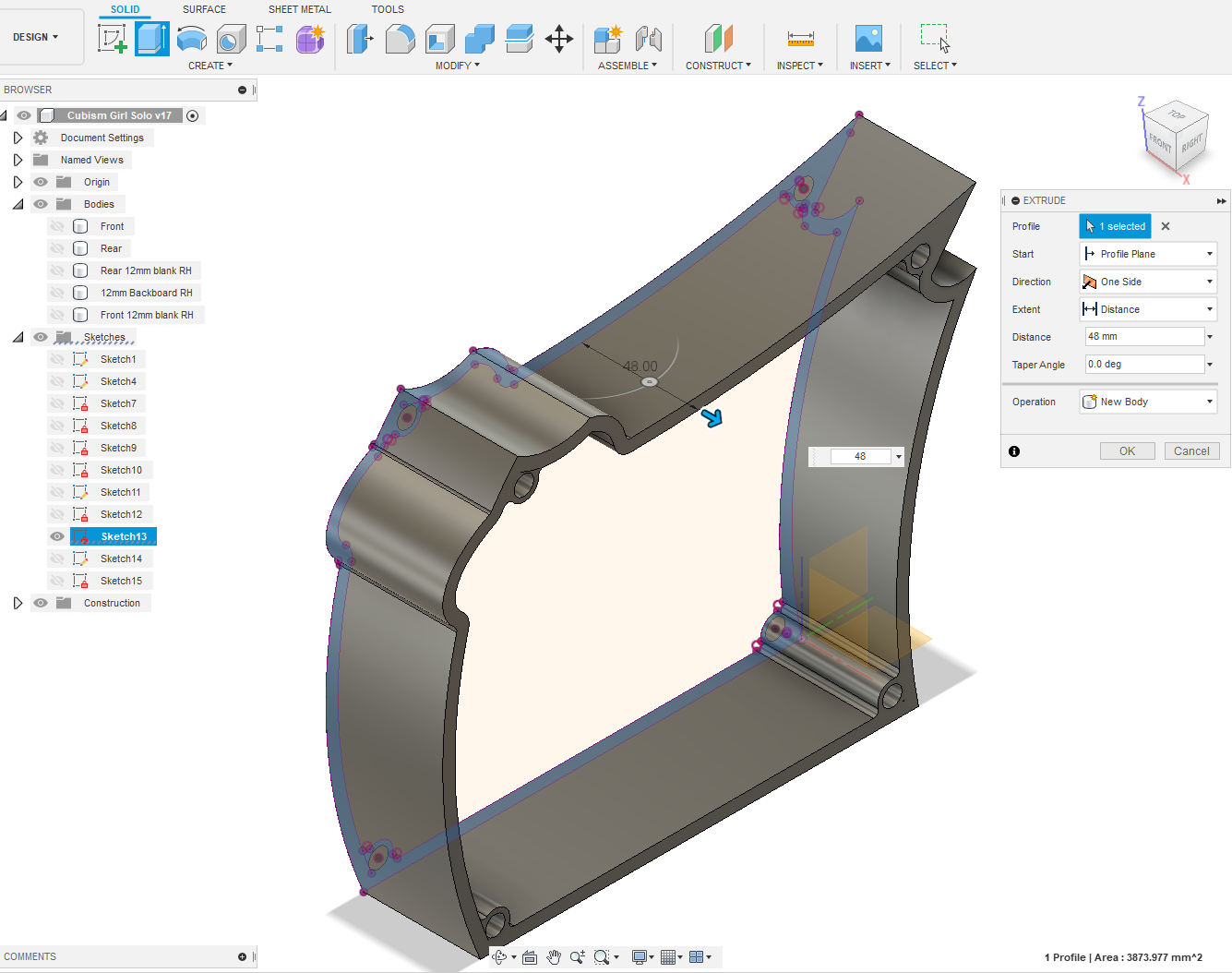Open the DESIGN workspace dropdown
The image size is (1232, 973).
pyautogui.click(x=36, y=37)
